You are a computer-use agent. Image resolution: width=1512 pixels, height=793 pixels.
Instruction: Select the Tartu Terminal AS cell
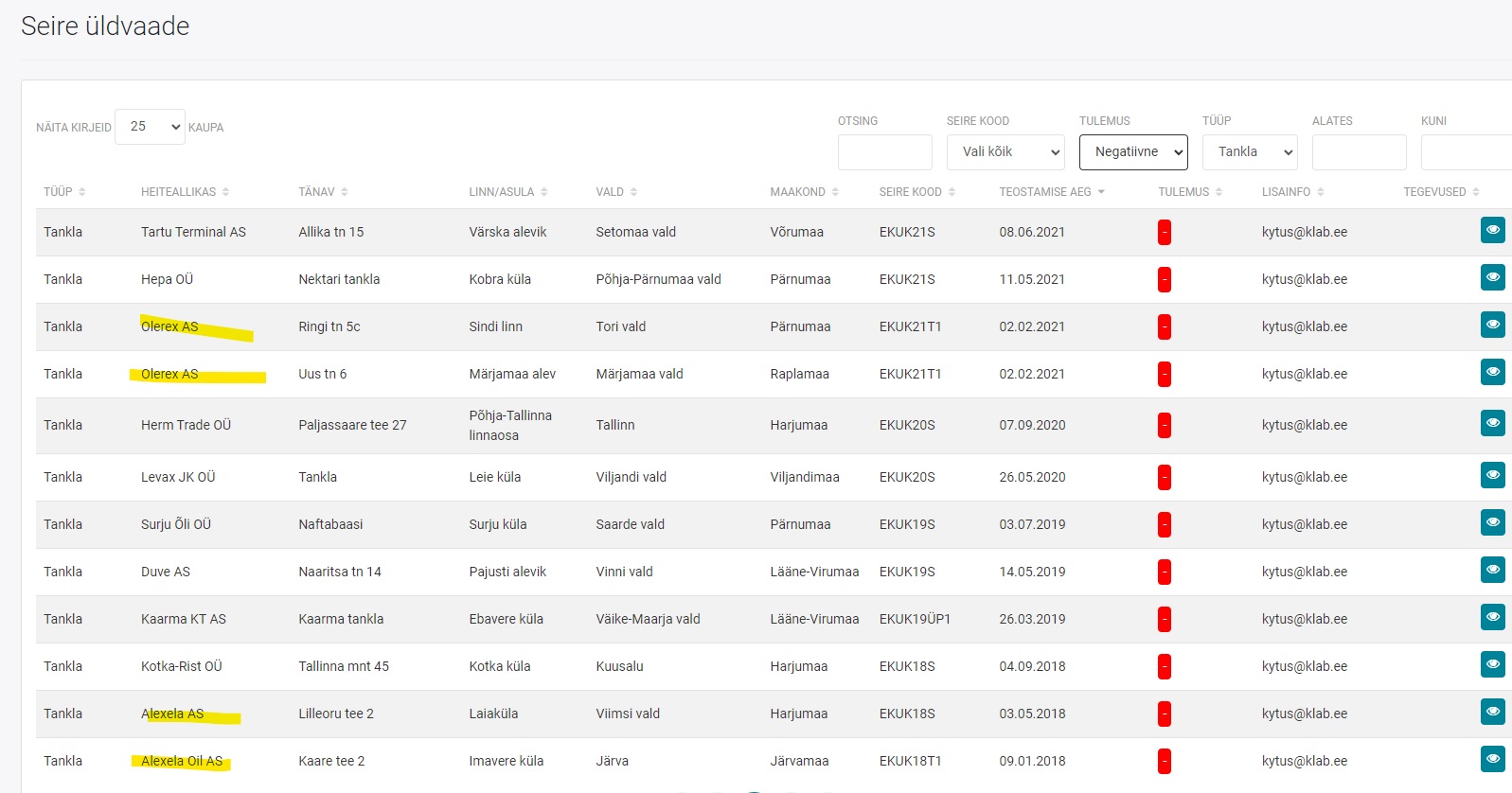click(193, 232)
